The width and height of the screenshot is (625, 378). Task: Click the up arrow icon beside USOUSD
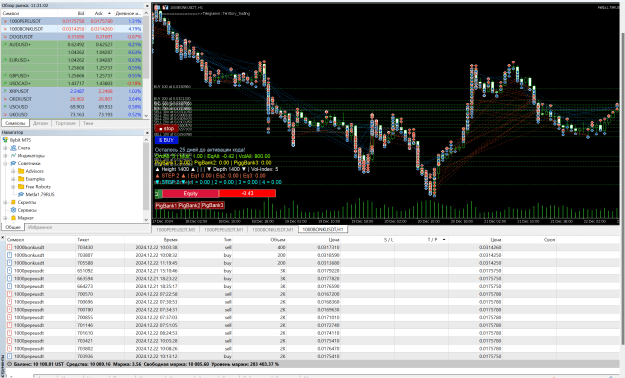(x=5, y=107)
